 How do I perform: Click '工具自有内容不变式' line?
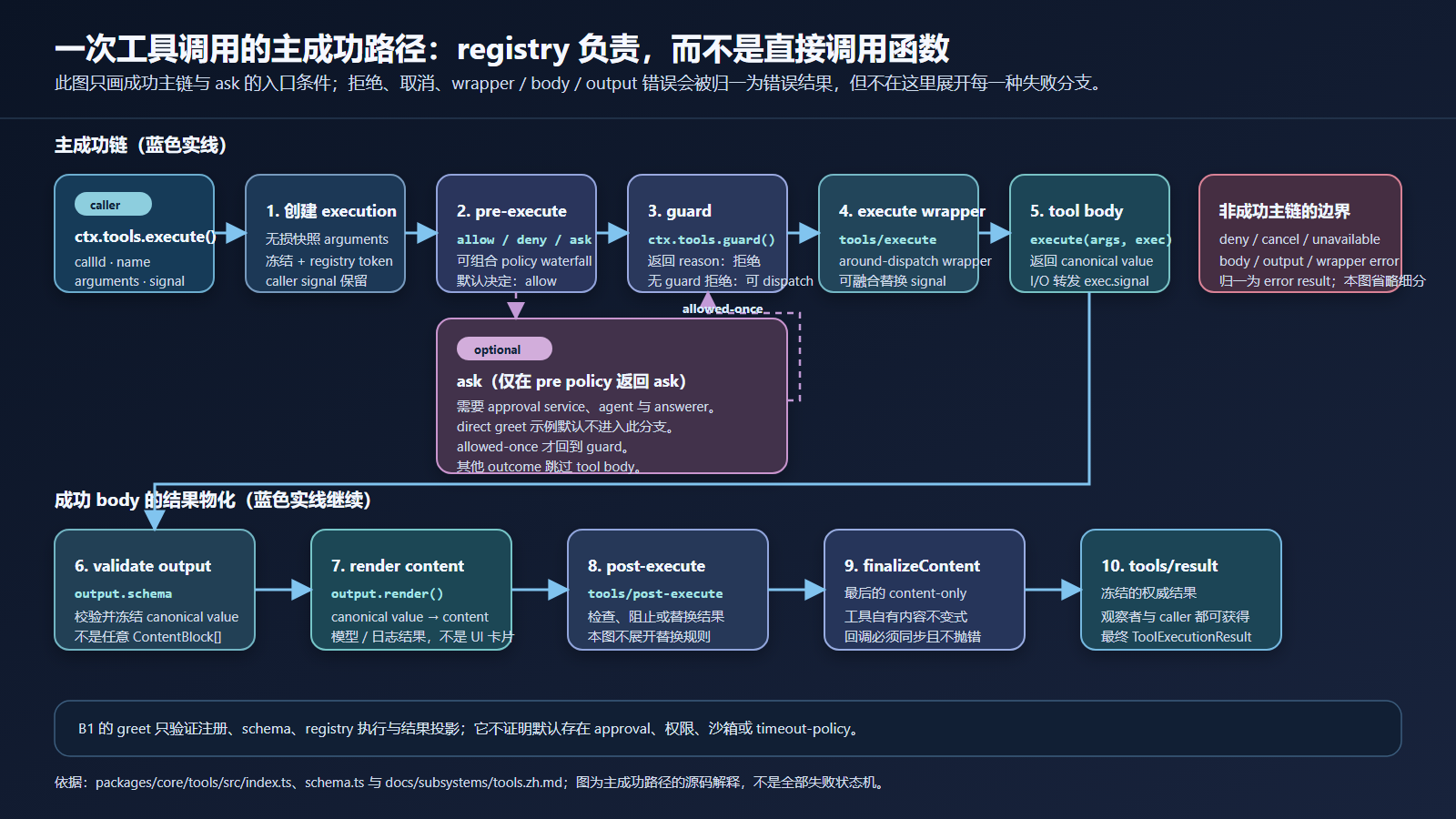pyautogui.click(x=906, y=617)
